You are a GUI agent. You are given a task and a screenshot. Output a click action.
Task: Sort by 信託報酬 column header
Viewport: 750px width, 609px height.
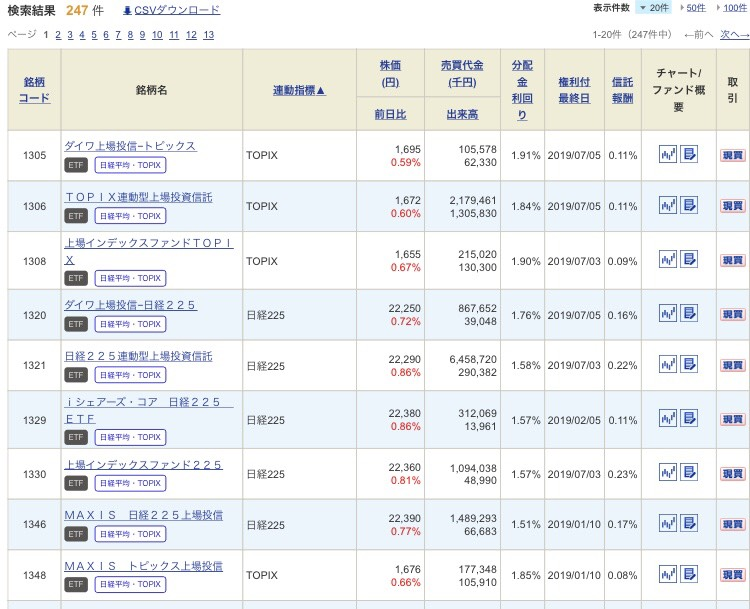coord(622,90)
